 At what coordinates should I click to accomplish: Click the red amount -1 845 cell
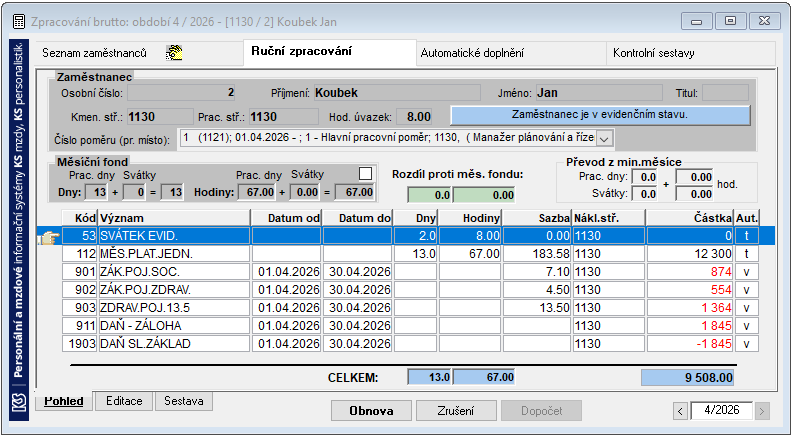[x=690, y=343]
